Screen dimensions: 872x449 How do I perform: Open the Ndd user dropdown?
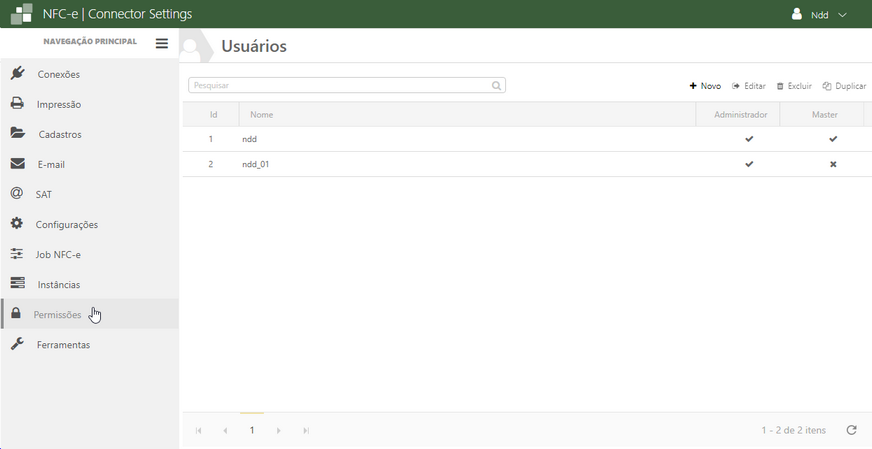click(820, 15)
